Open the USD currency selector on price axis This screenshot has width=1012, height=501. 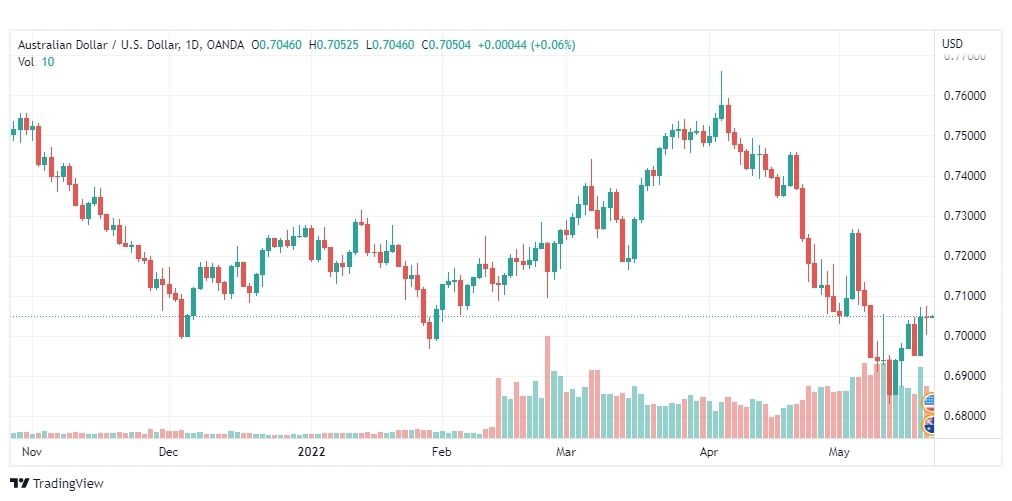coord(952,44)
